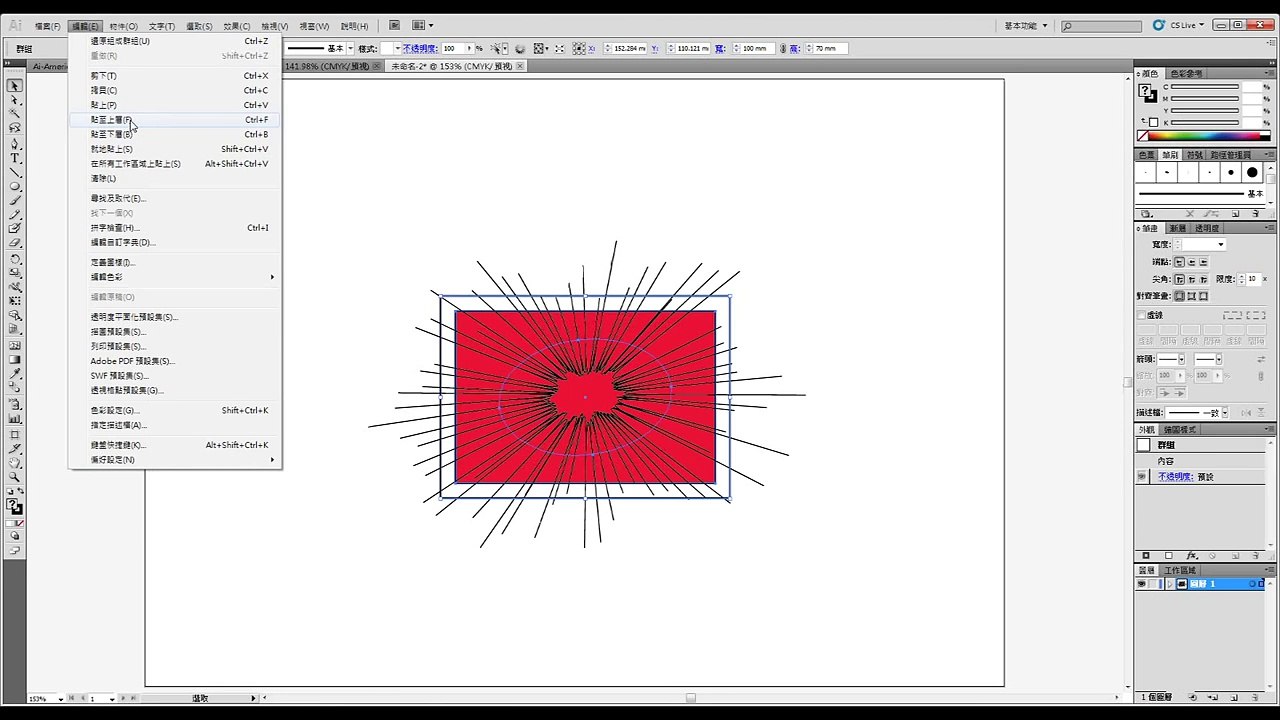This screenshot has height=720, width=1280.
Task: Click the delete brush trash icon
Action: click(x=1257, y=213)
